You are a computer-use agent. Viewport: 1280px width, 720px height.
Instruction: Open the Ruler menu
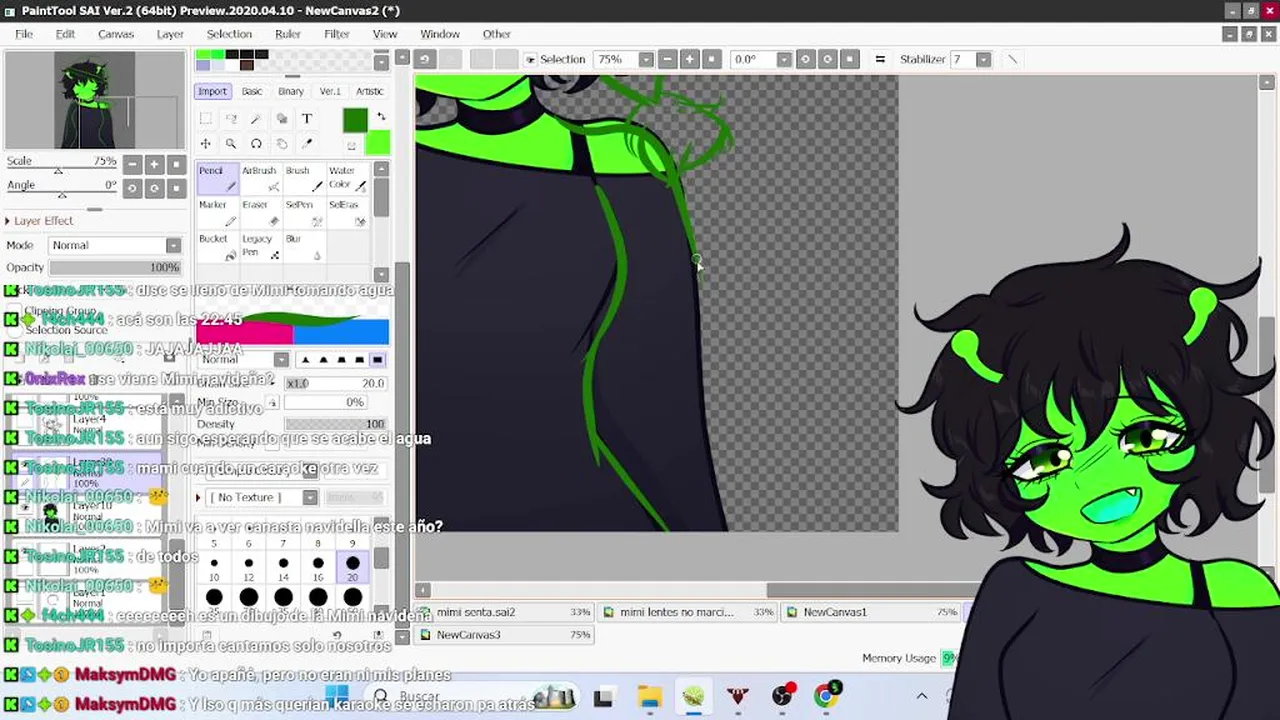tap(288, 34)
